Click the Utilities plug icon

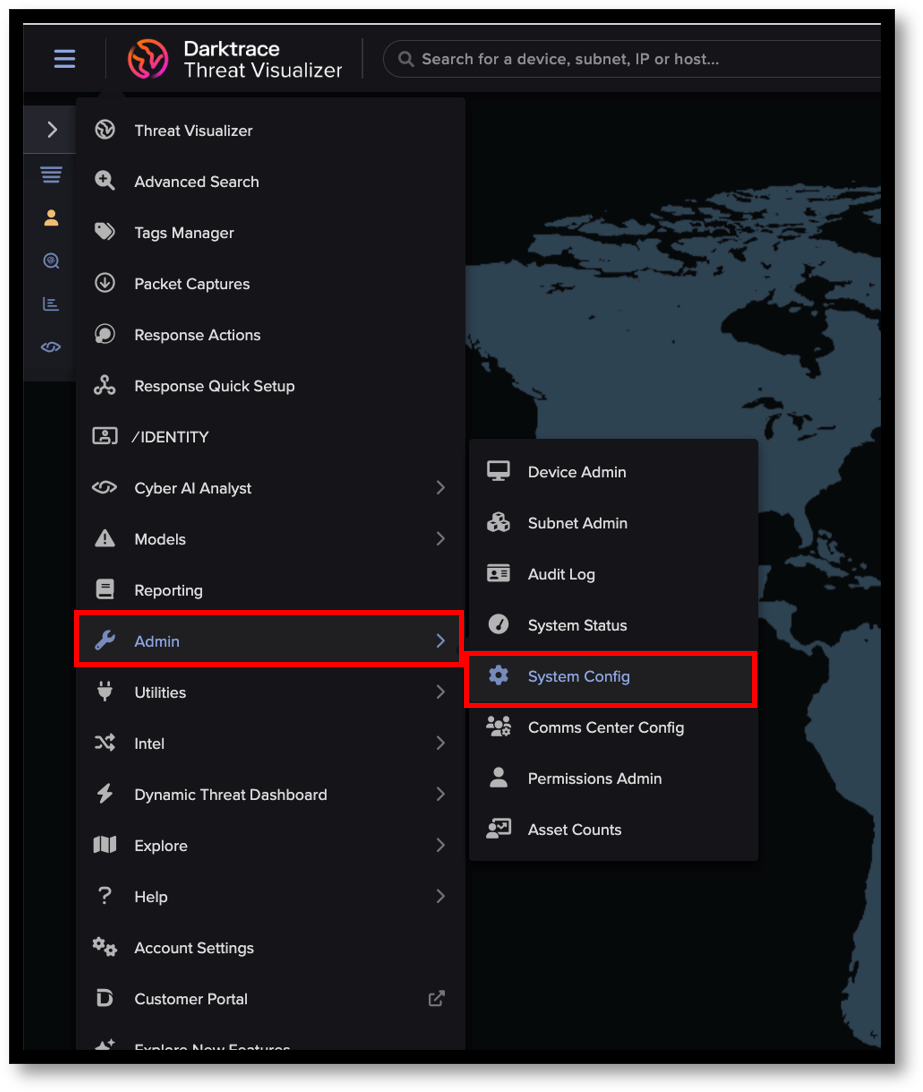tap(104, 692)
